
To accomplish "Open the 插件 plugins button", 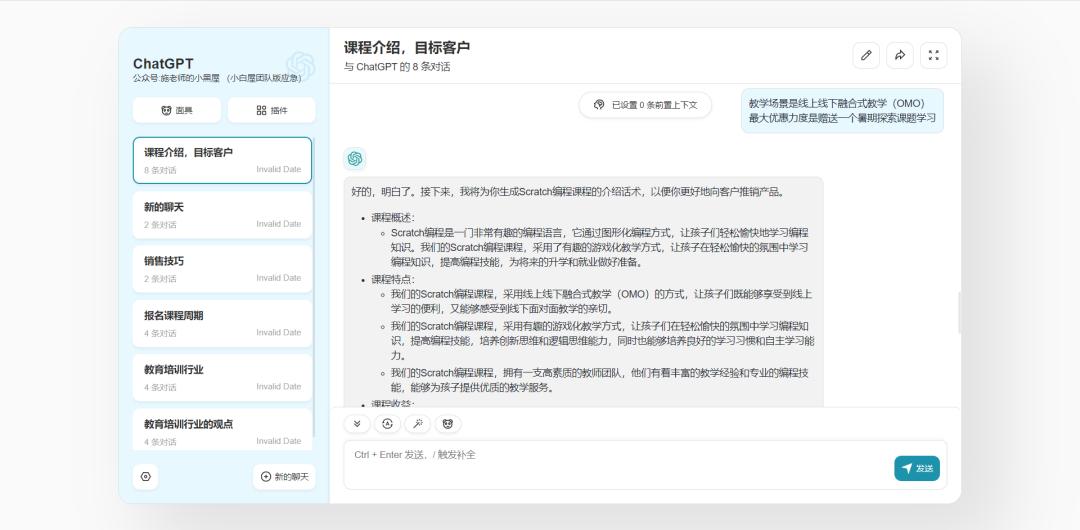I will tap(271, 110).
